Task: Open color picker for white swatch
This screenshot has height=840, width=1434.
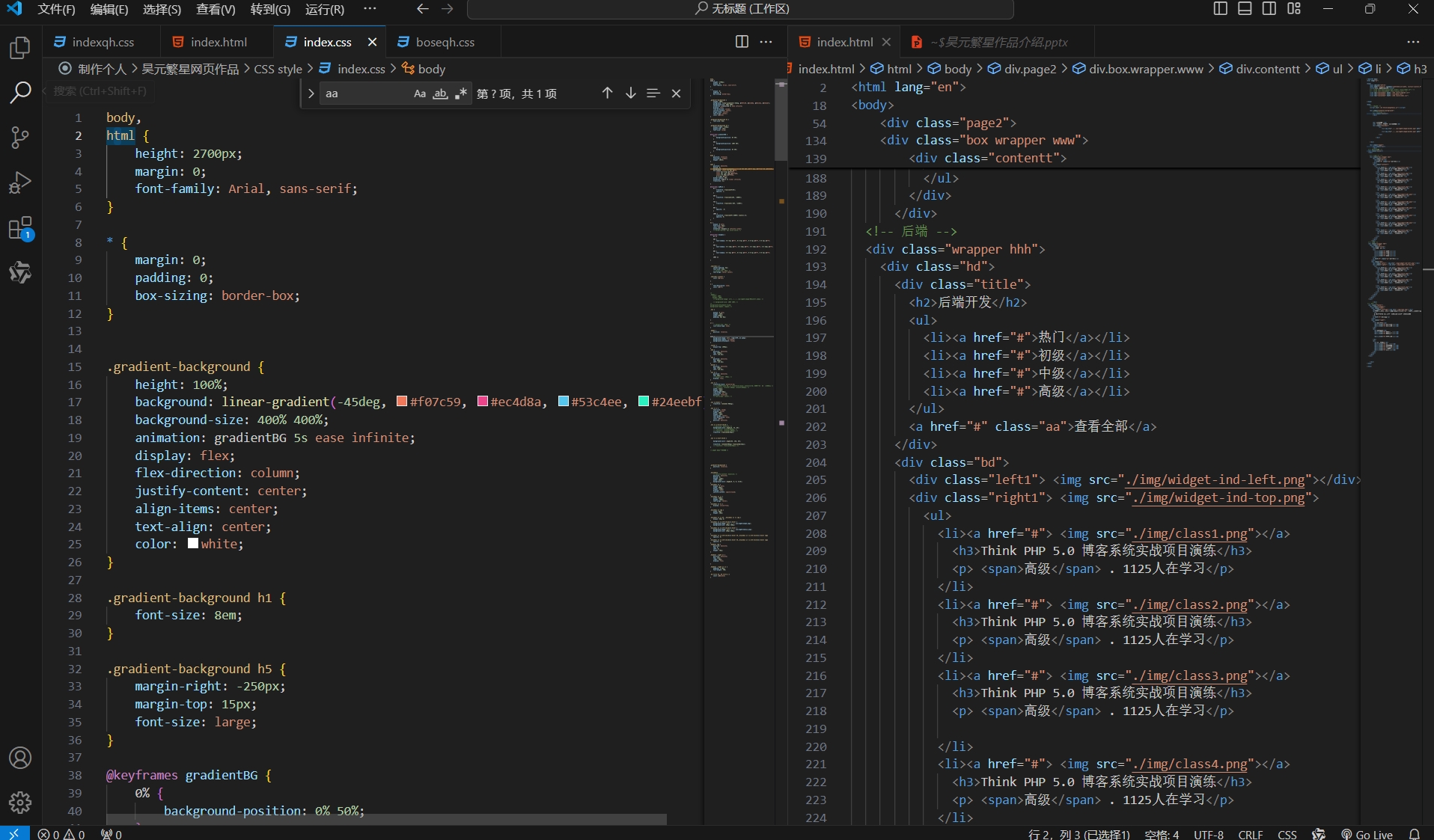Action: pos(193,544)
